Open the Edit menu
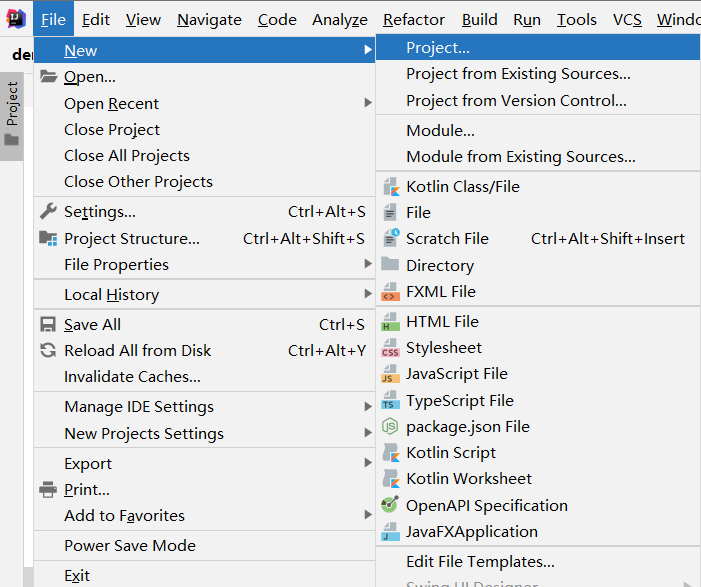Viewport: 701px width, 587px height. [x=96, y=19]
